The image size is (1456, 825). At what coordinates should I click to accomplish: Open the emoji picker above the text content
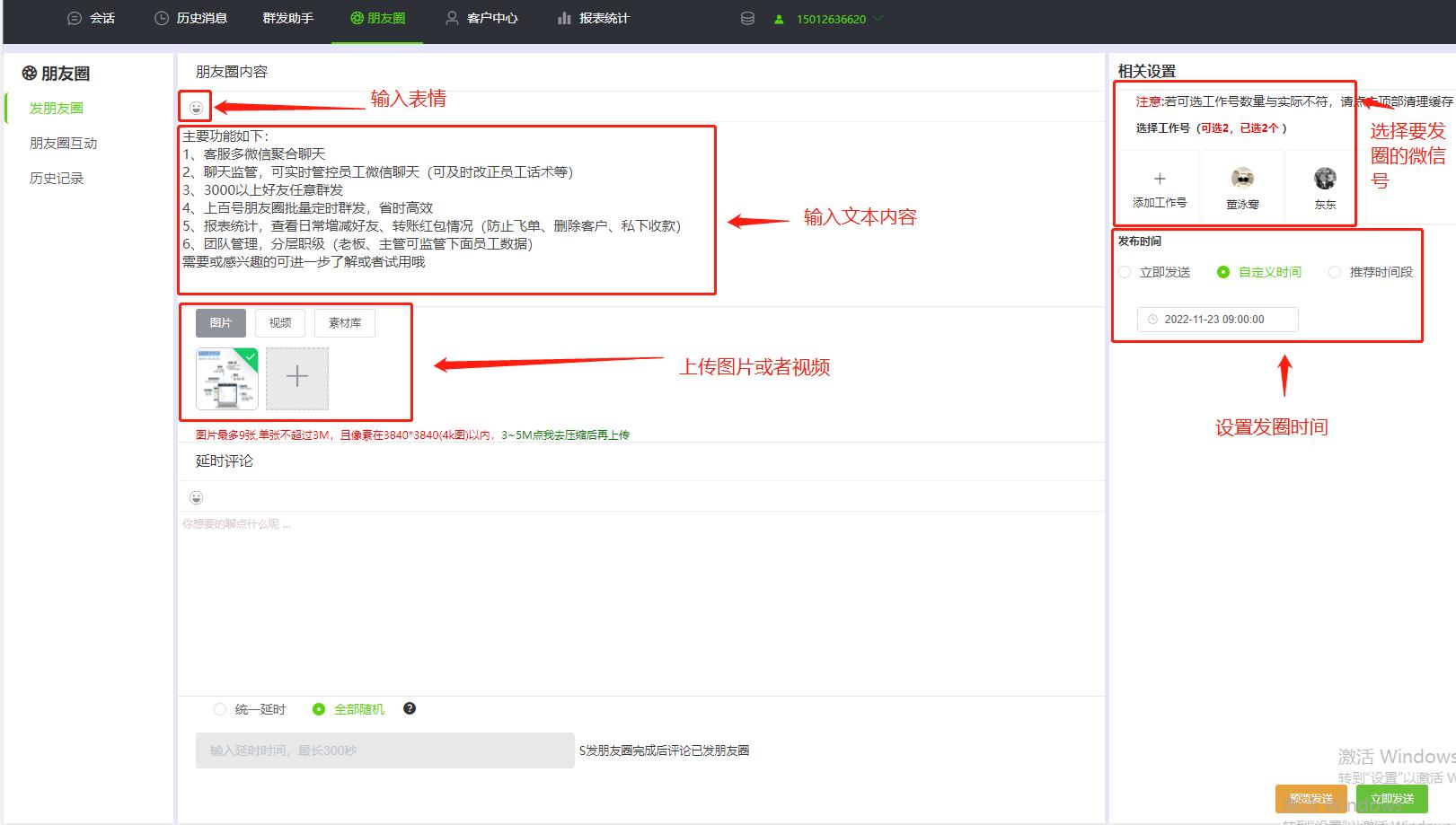[x=196, y=106]
